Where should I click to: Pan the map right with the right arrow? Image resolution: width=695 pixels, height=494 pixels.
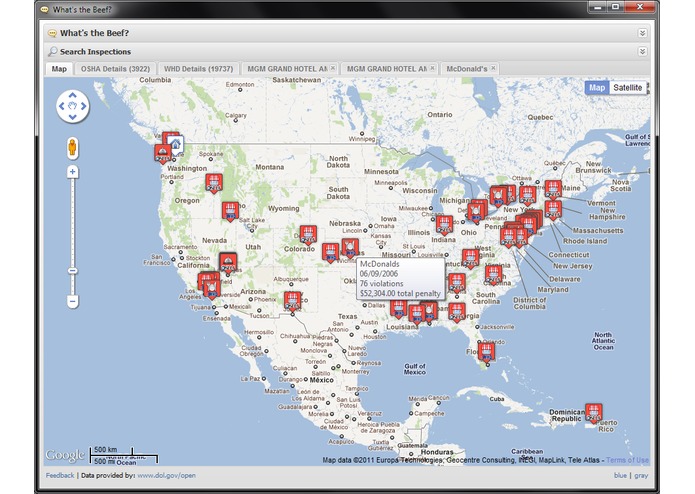pyautogui.click(x=83, y=106)
